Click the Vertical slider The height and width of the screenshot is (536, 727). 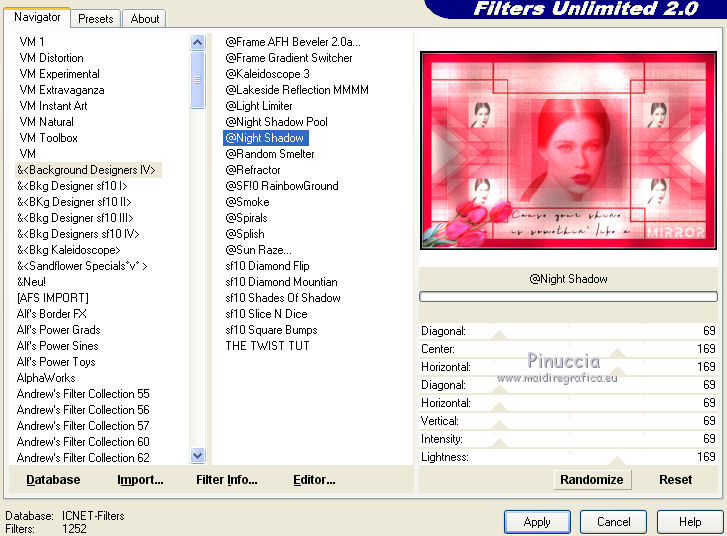pyautogui.click(x=568, y=421)
